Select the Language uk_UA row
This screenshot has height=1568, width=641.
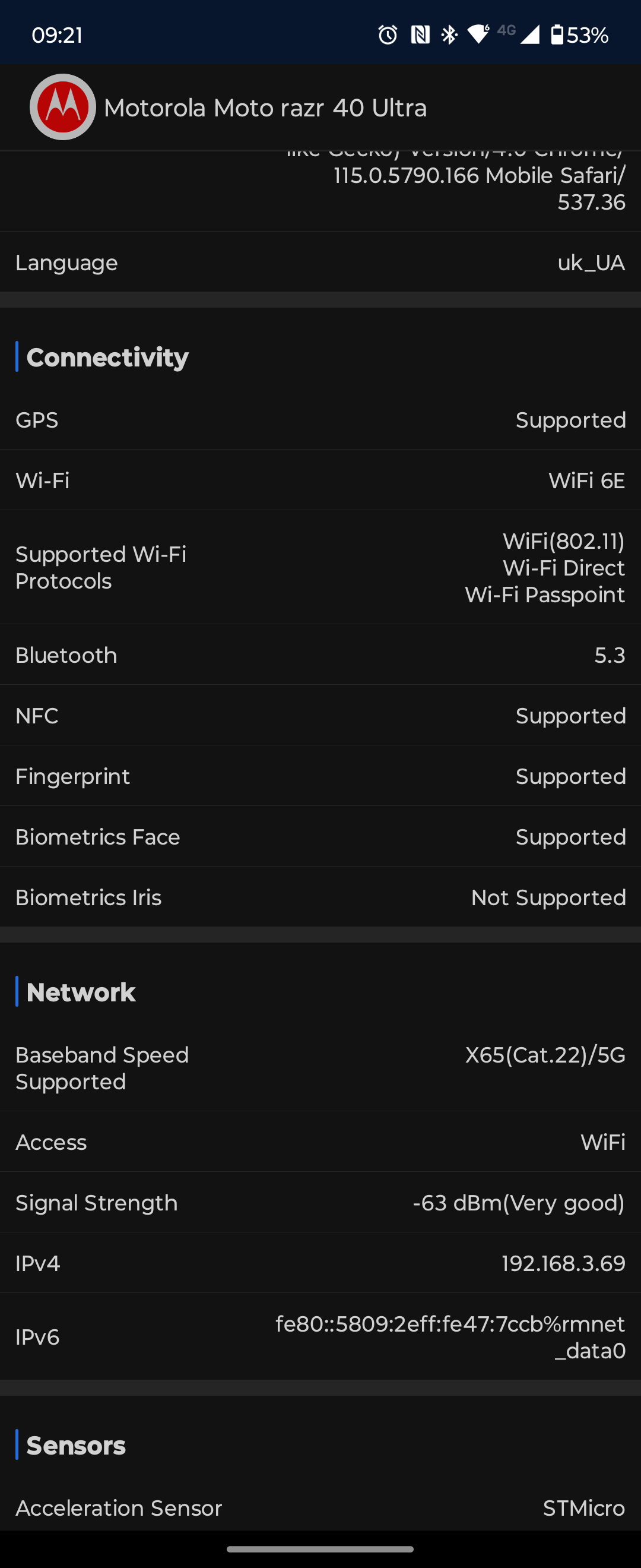coord(320,263)
